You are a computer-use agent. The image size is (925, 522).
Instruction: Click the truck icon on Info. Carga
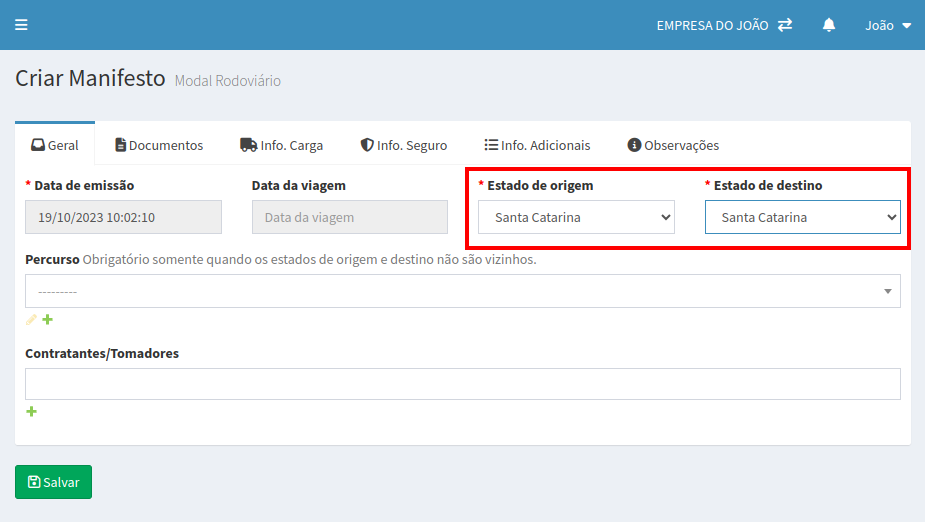[248, 145]
